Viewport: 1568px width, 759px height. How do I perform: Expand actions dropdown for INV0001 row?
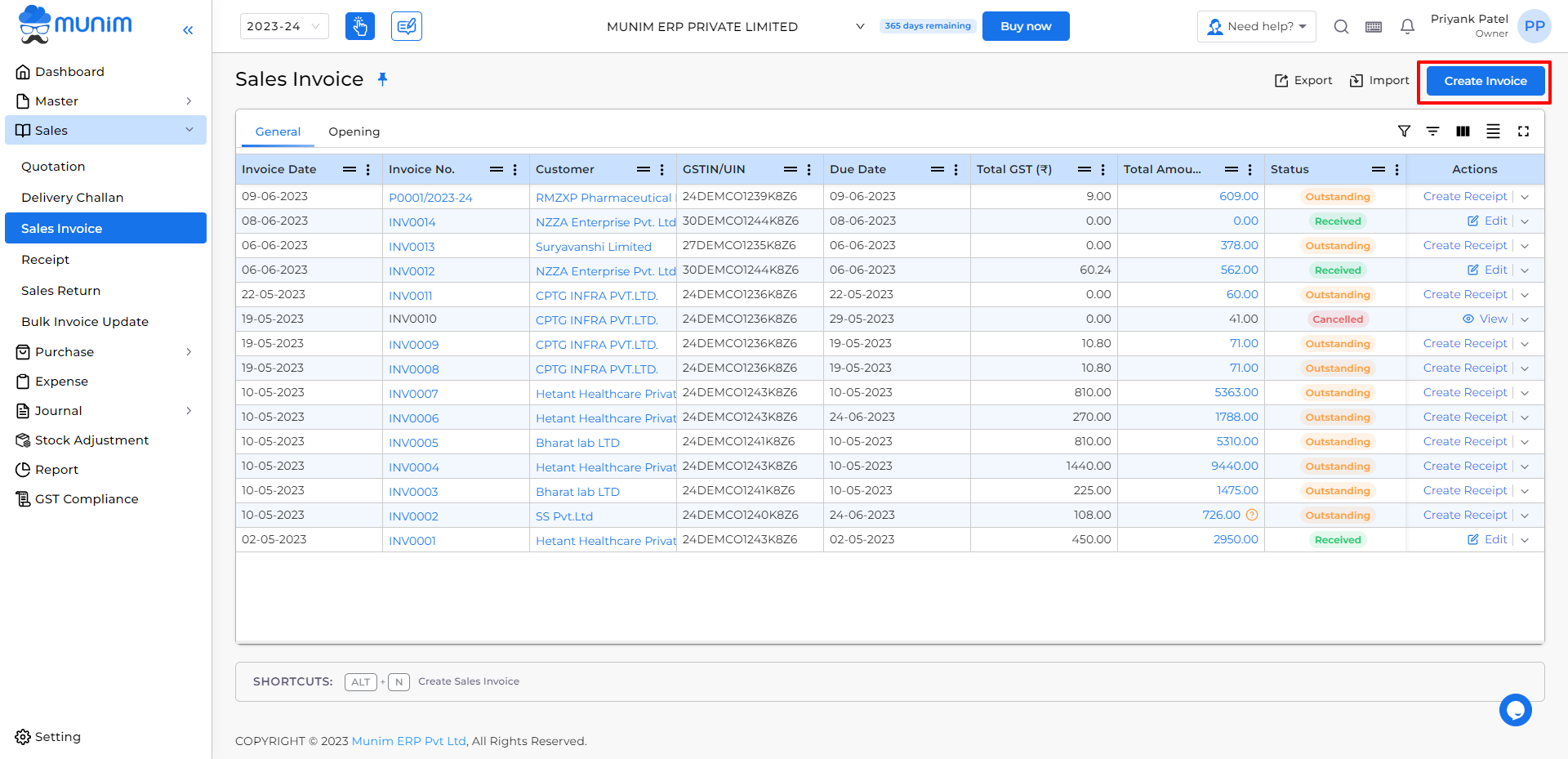pyautogui.click(x=1525, y=540)
